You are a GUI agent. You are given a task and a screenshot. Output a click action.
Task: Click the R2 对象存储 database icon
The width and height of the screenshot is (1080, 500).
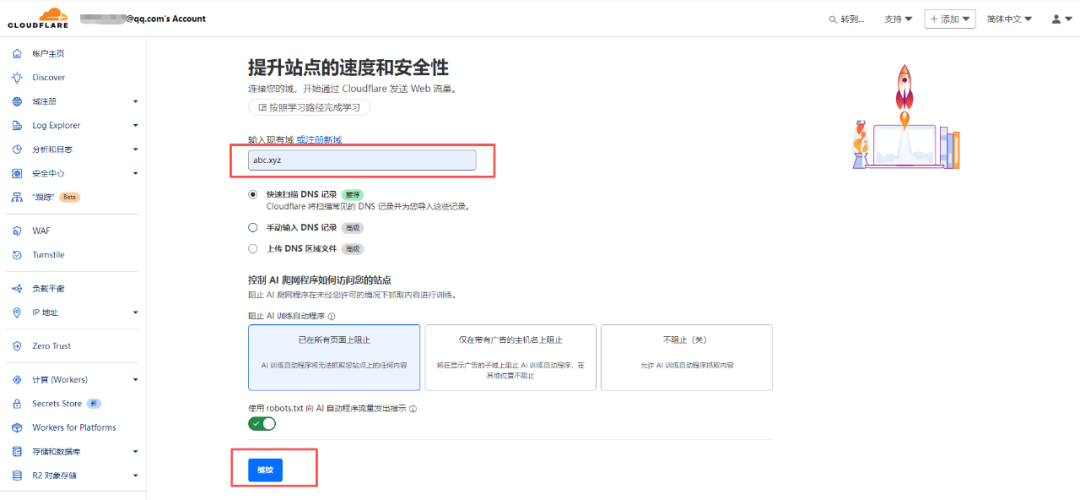17,475
